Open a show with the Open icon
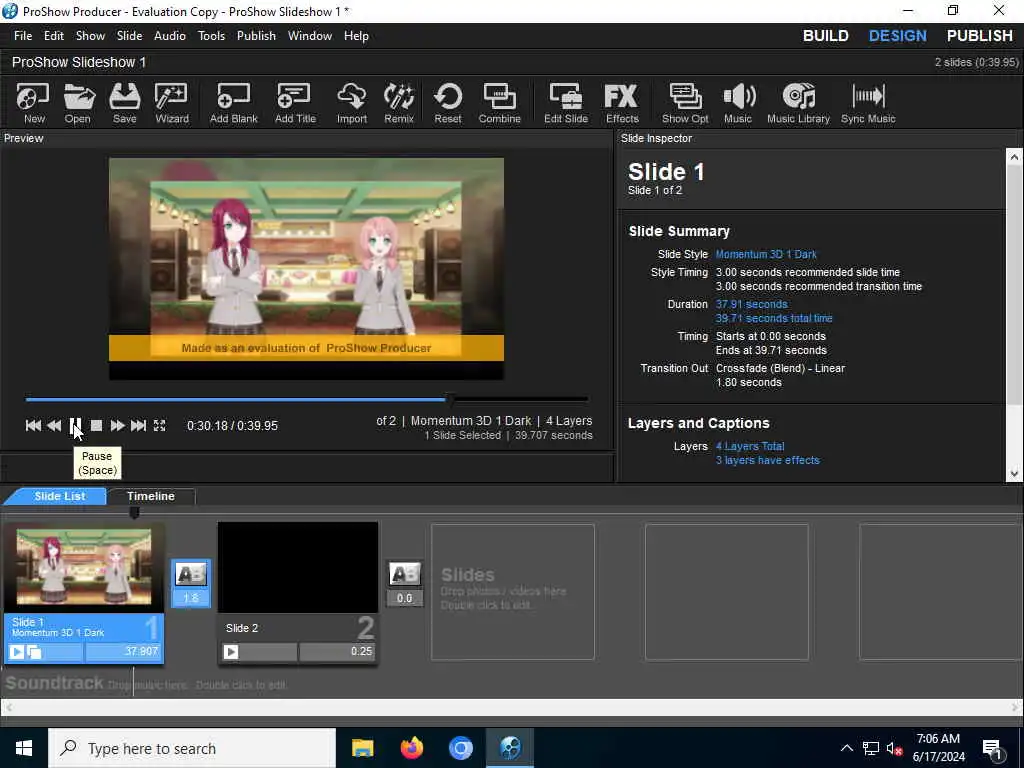Image resolution: width=1024 pixels, height=768 pixels. (x=78, y=103)
